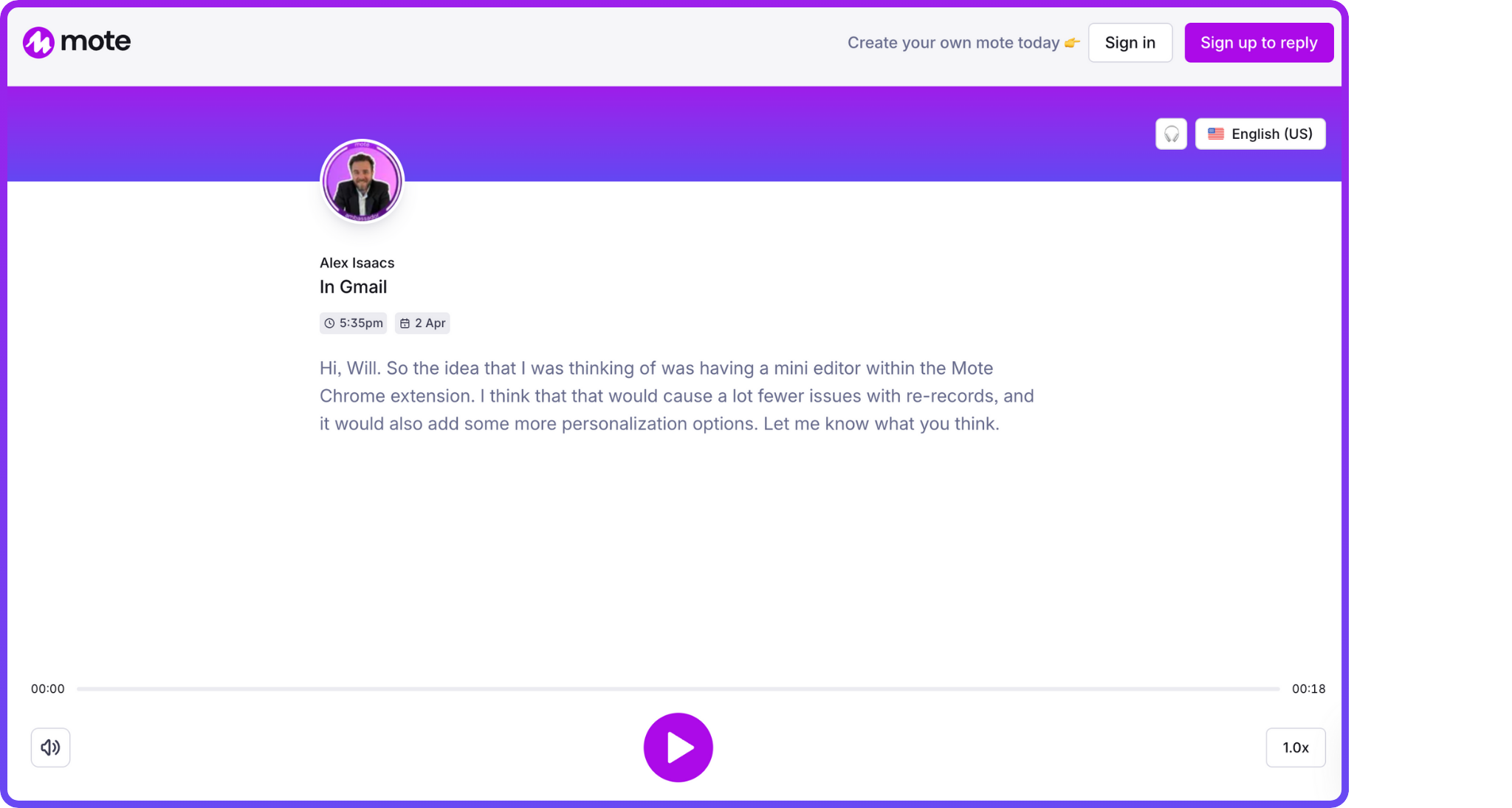Open the English (US) language dropdown

1260,134
